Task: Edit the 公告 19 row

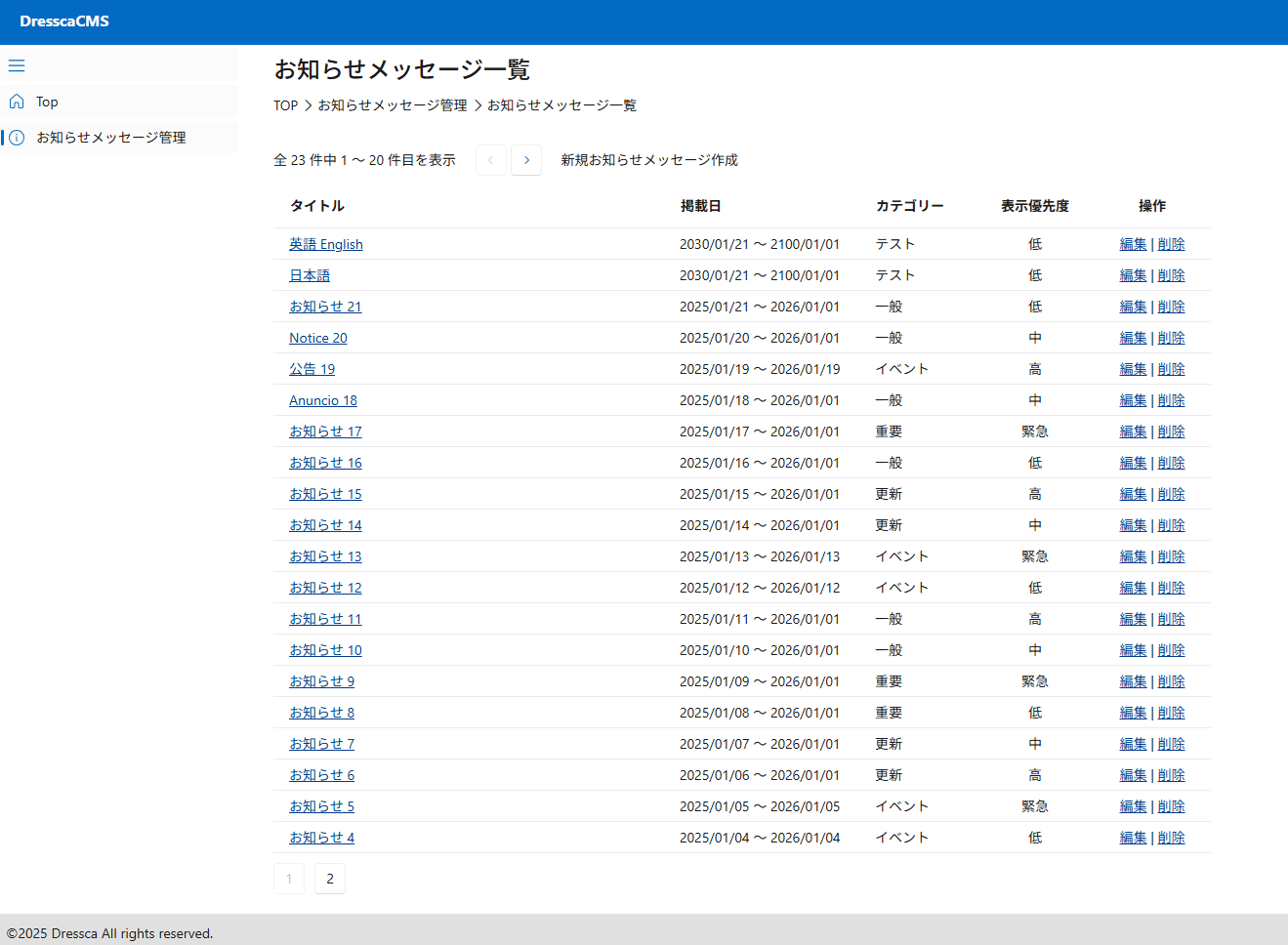Action: [x=1133, y=369]
